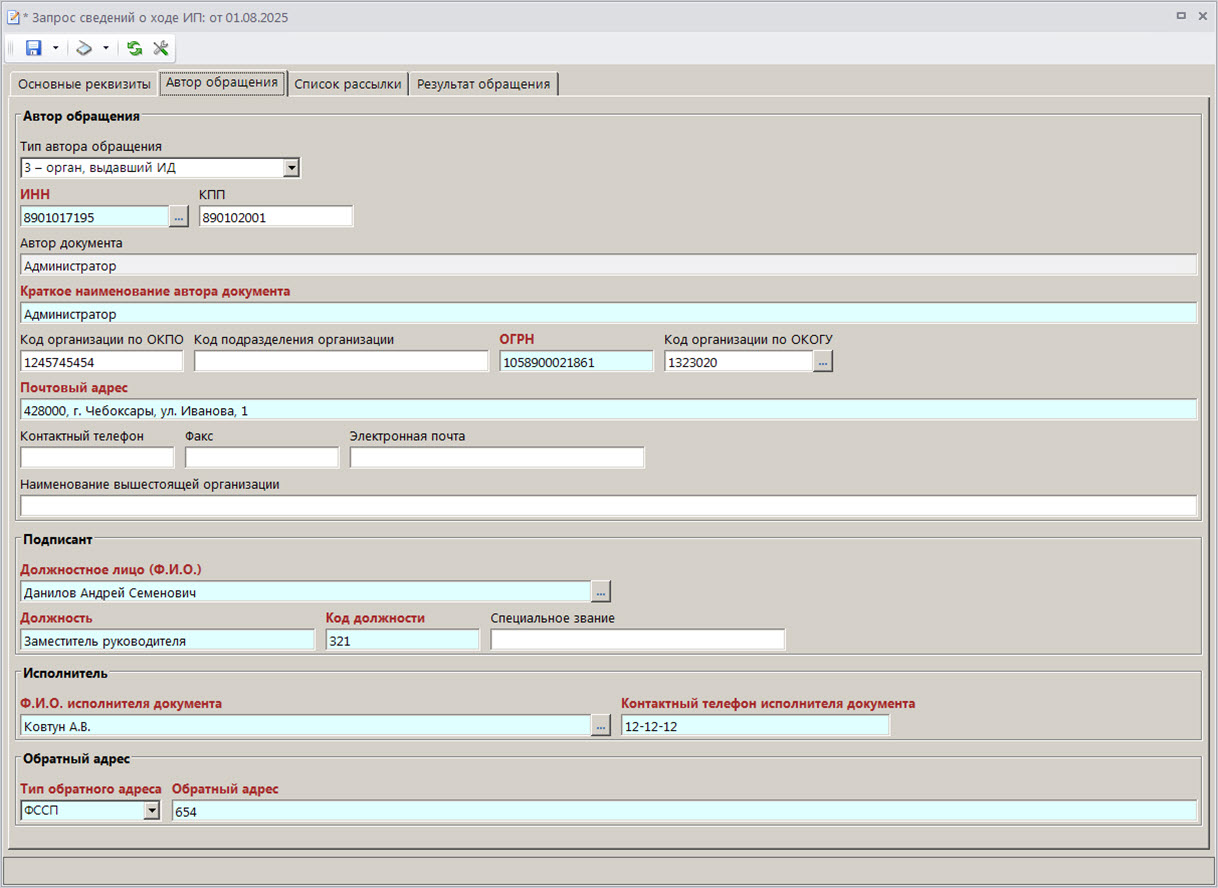Click the Save (floppy disk) toolbar icon

33,48
